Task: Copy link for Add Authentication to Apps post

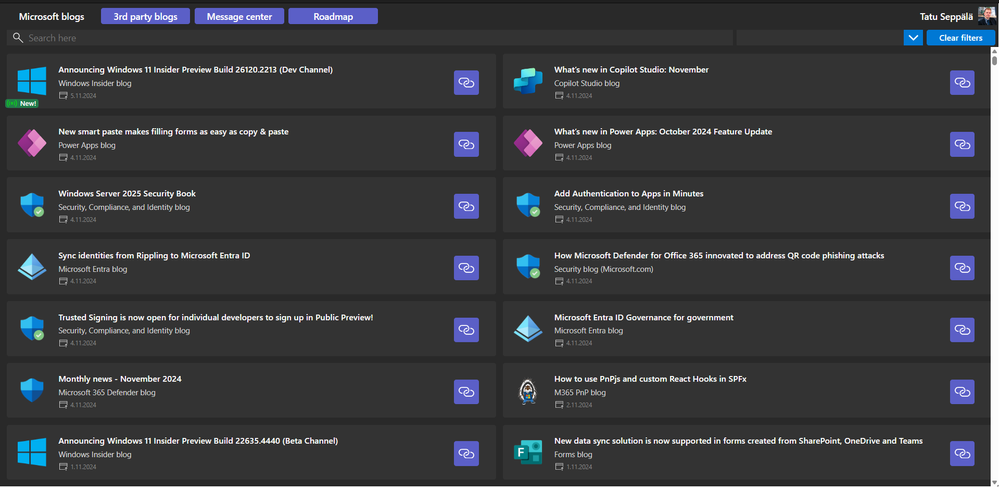Action: 962,206
